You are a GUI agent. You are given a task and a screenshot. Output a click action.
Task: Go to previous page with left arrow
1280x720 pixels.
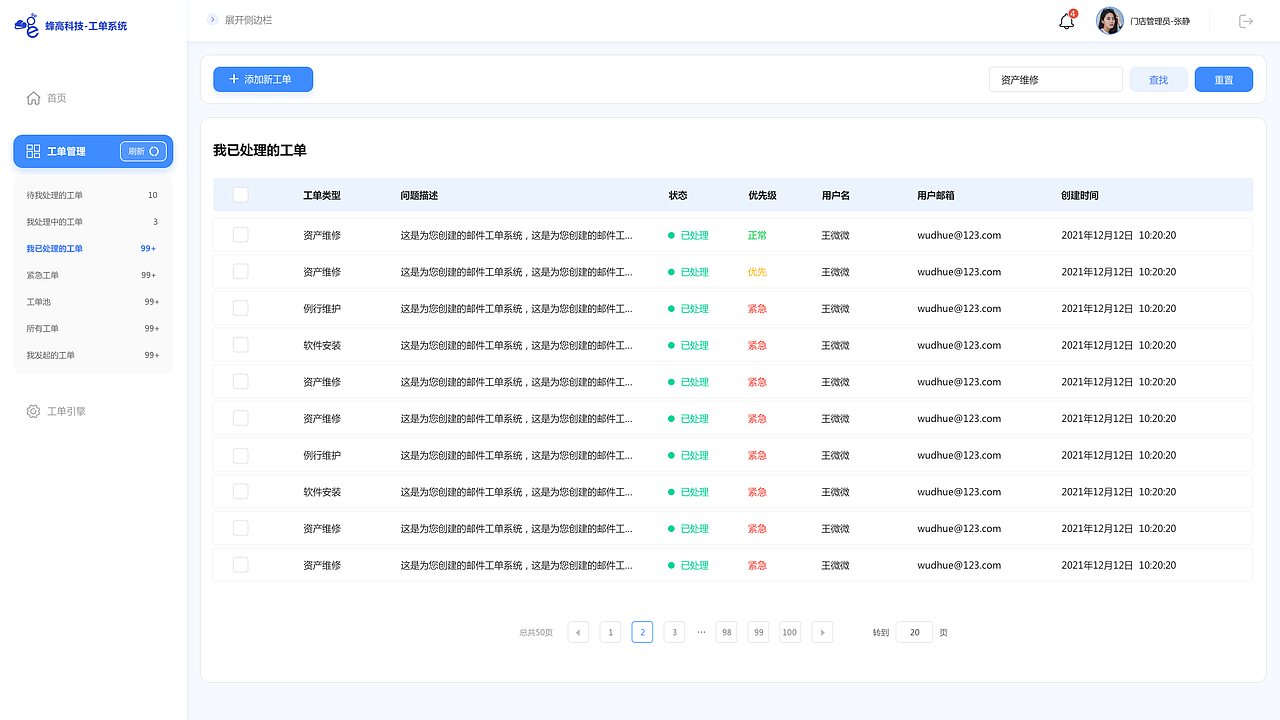point(578,632)
